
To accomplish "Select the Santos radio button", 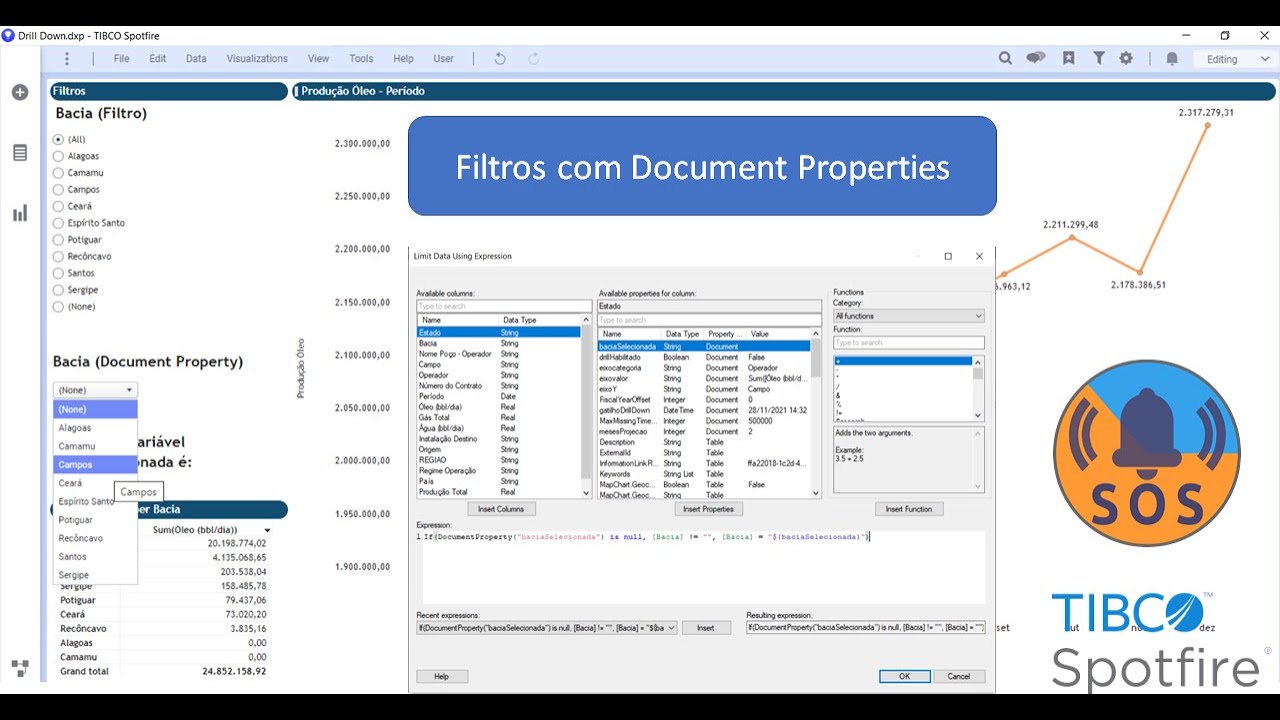I will tap(58, 273).
